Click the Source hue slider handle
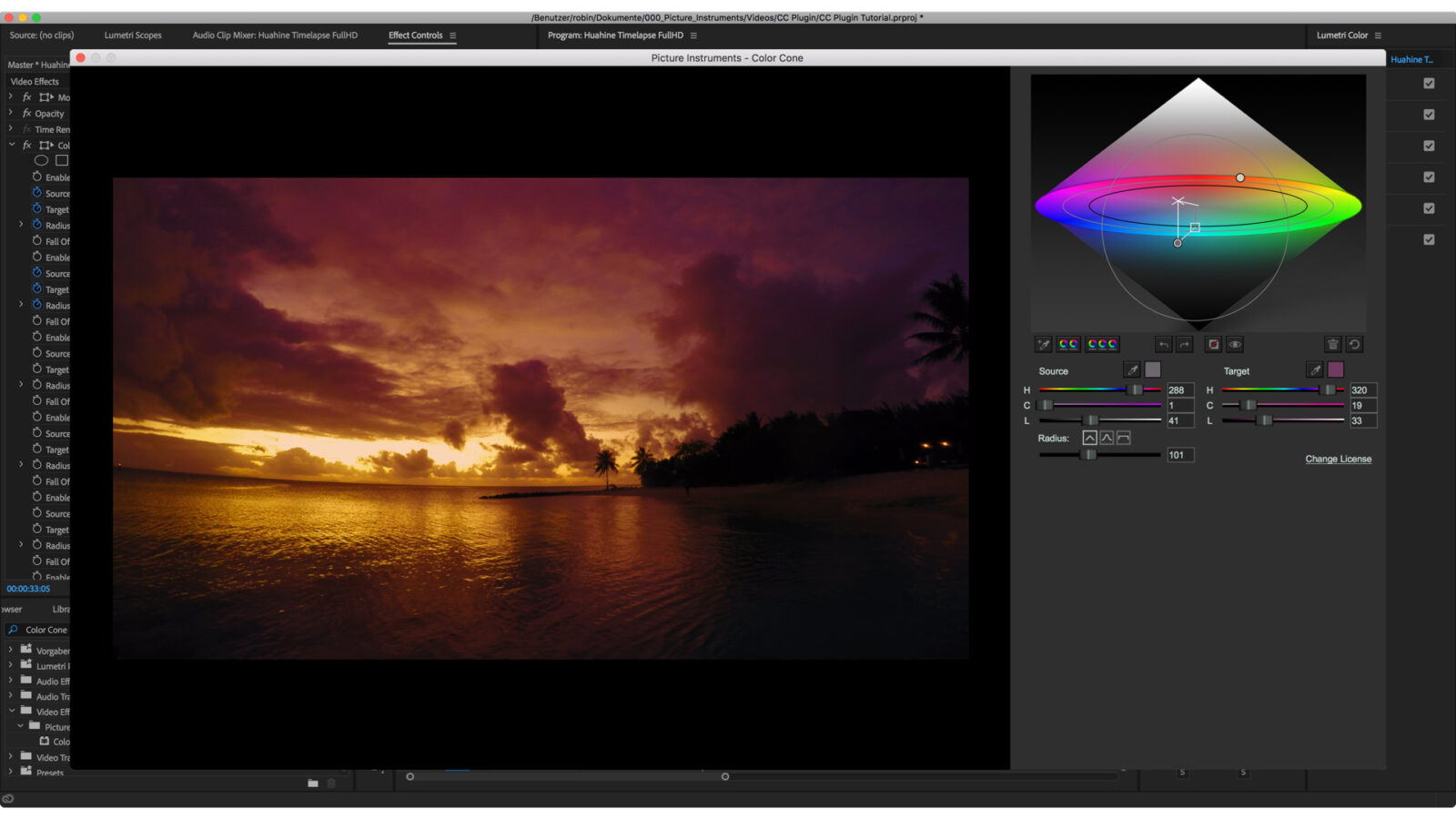 [x=1135, y=389]
